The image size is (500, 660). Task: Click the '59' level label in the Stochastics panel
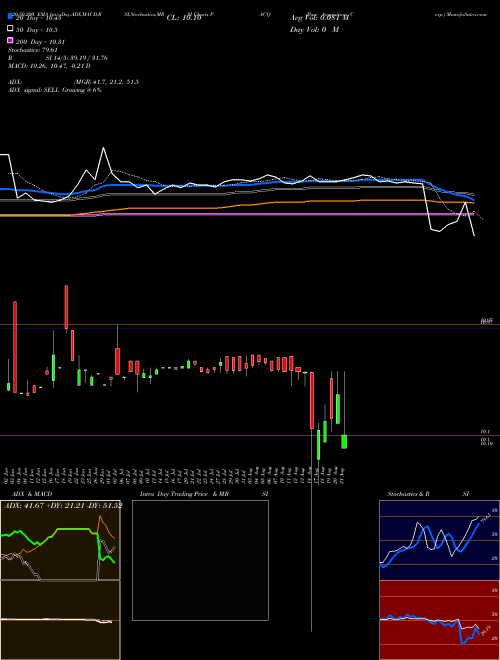[x=495, y=534]
